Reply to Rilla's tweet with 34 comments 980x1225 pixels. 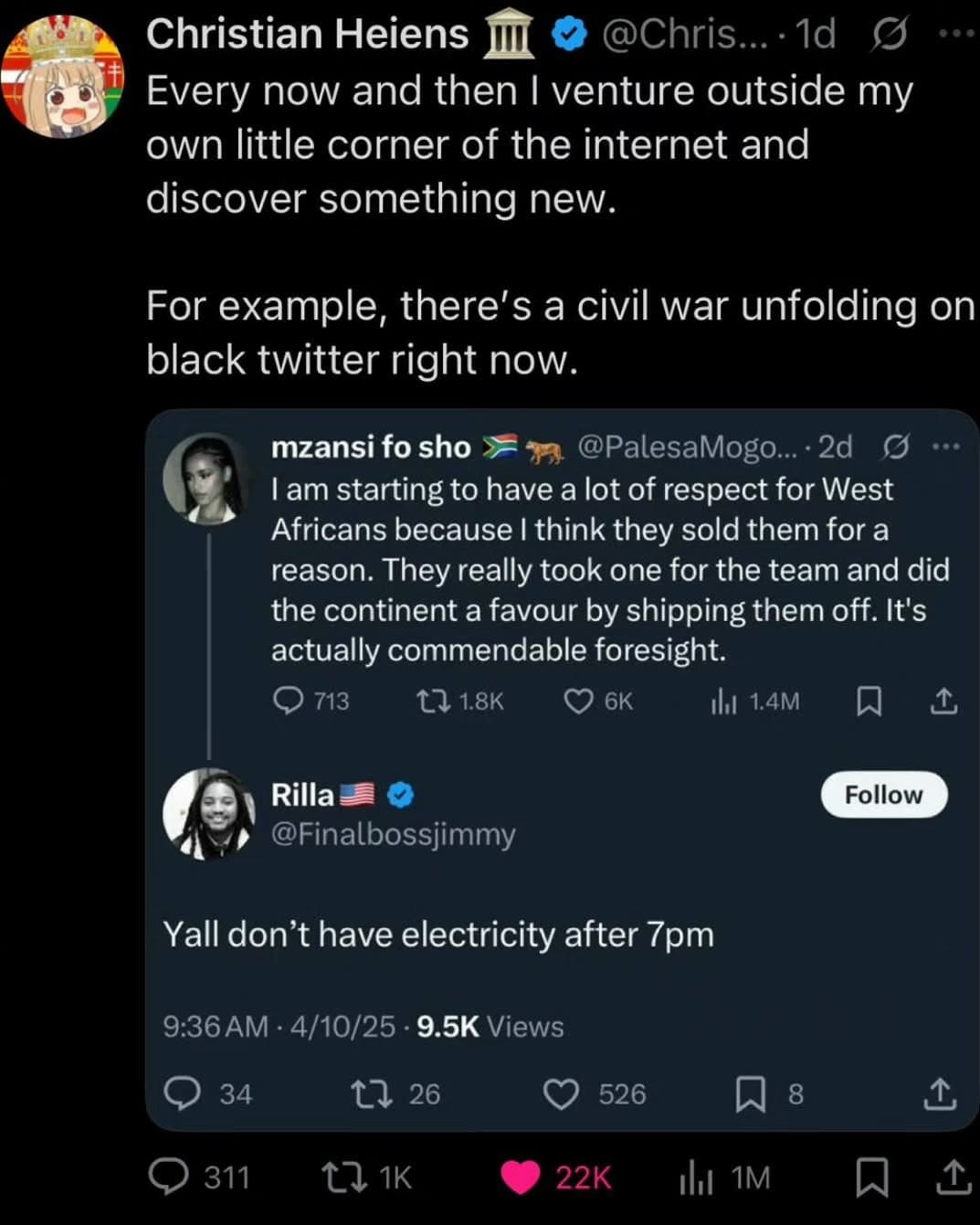[x=182, y=1093]
